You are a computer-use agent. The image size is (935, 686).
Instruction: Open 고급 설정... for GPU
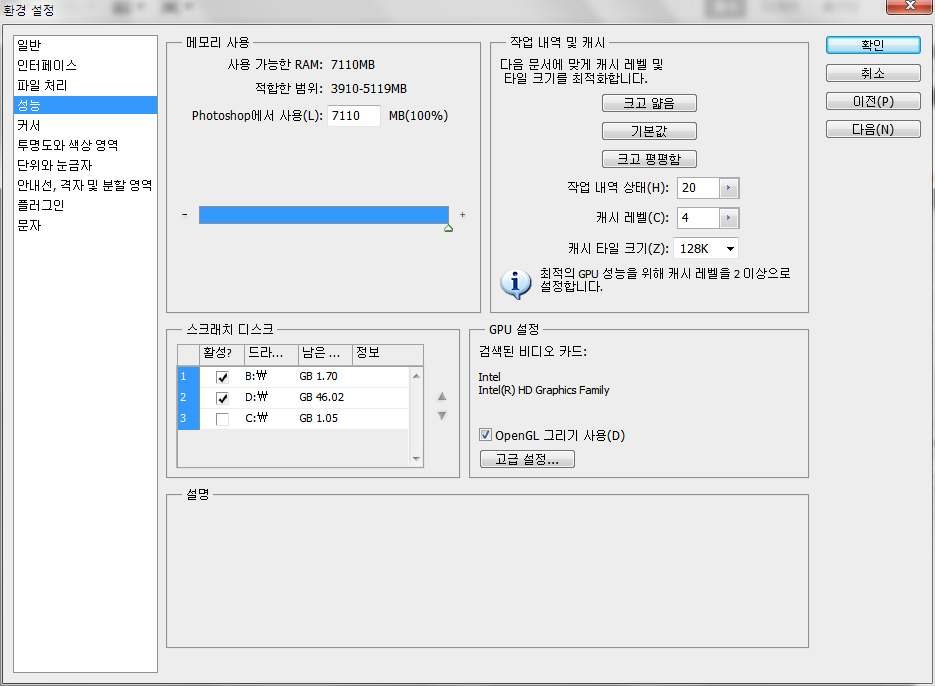coord(527,459)
